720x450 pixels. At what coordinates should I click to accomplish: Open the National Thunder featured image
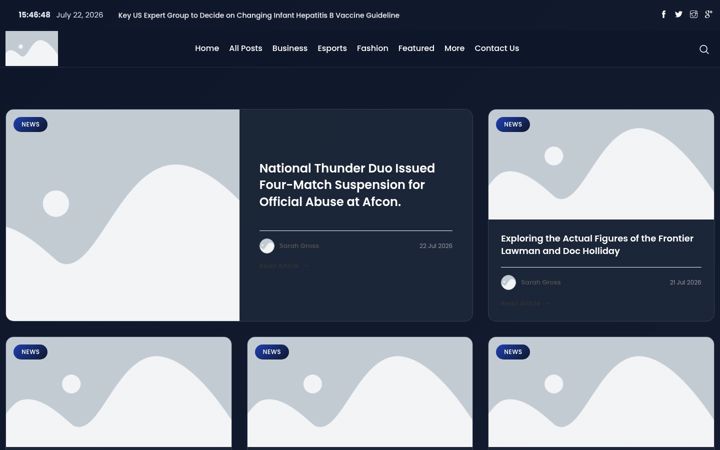123,215
